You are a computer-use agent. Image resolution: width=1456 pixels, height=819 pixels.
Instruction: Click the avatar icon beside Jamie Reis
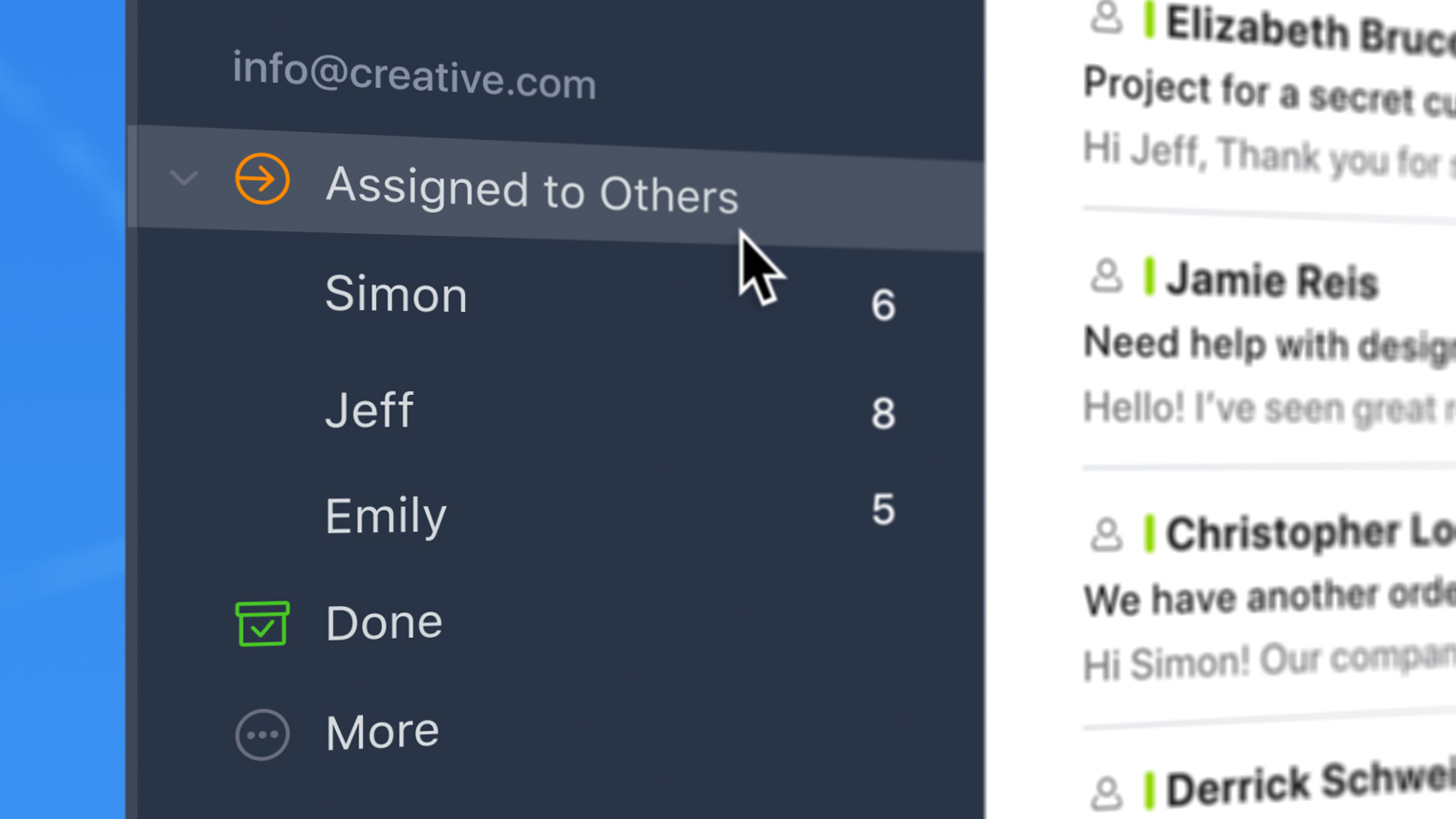pos(1107,276)
